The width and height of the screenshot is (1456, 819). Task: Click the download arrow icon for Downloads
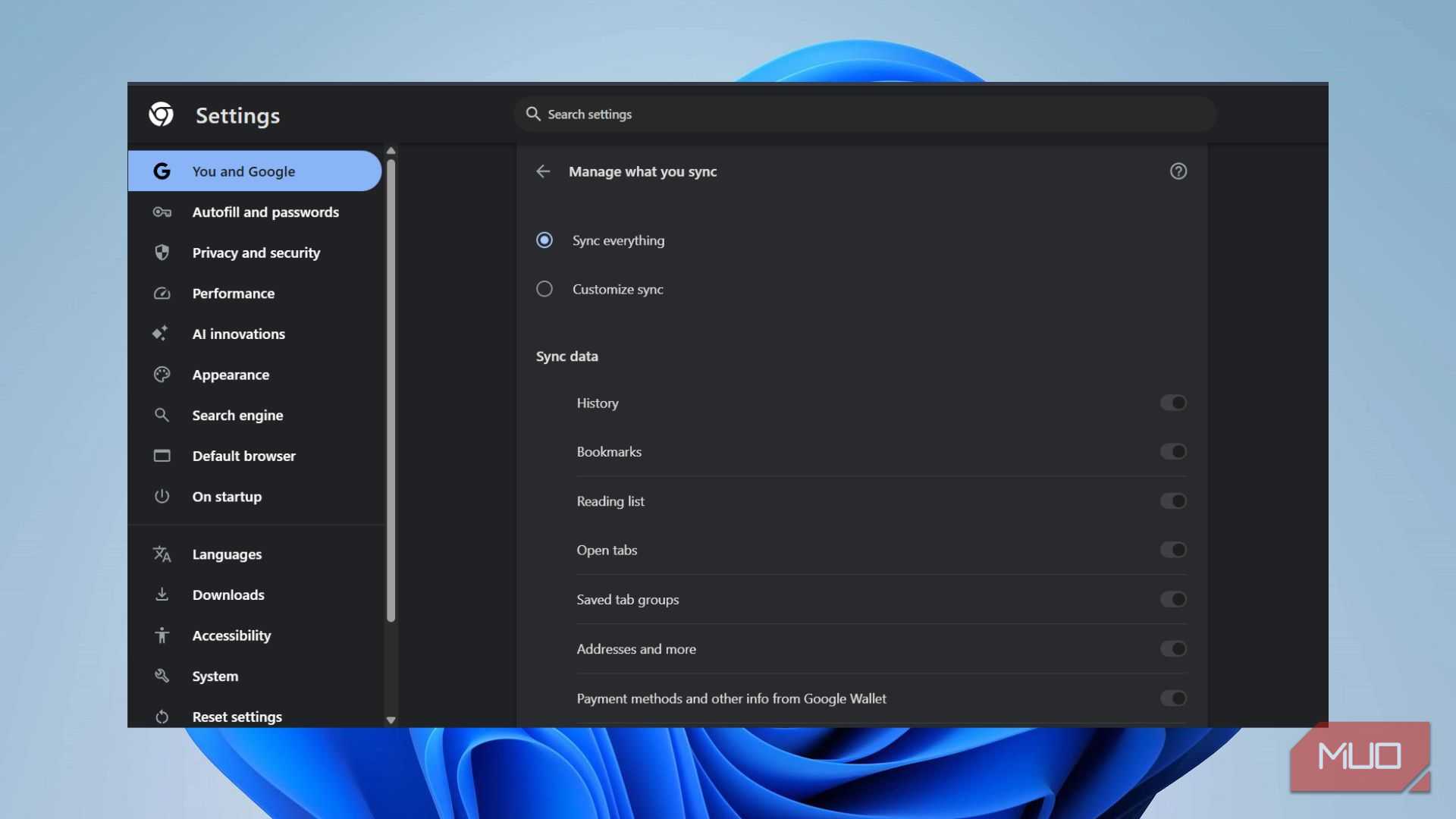[x=162, y=595]
